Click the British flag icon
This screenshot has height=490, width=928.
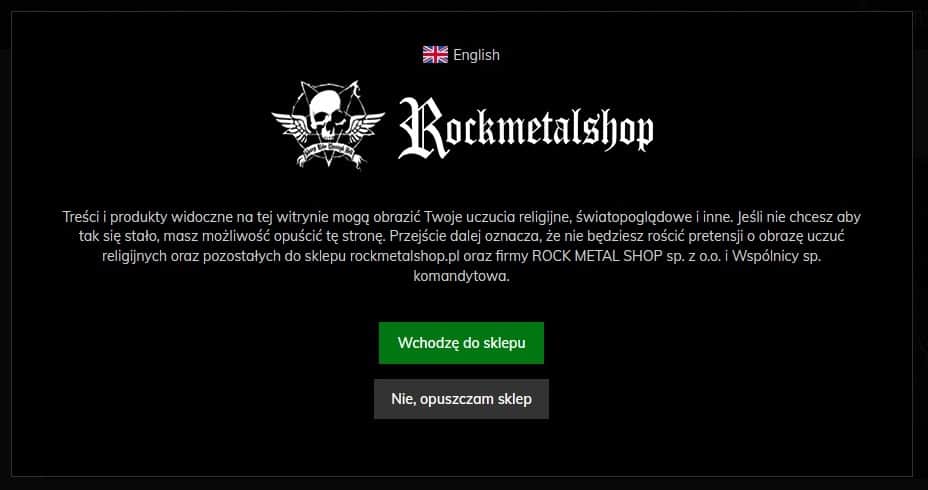(x=435, y=55)
